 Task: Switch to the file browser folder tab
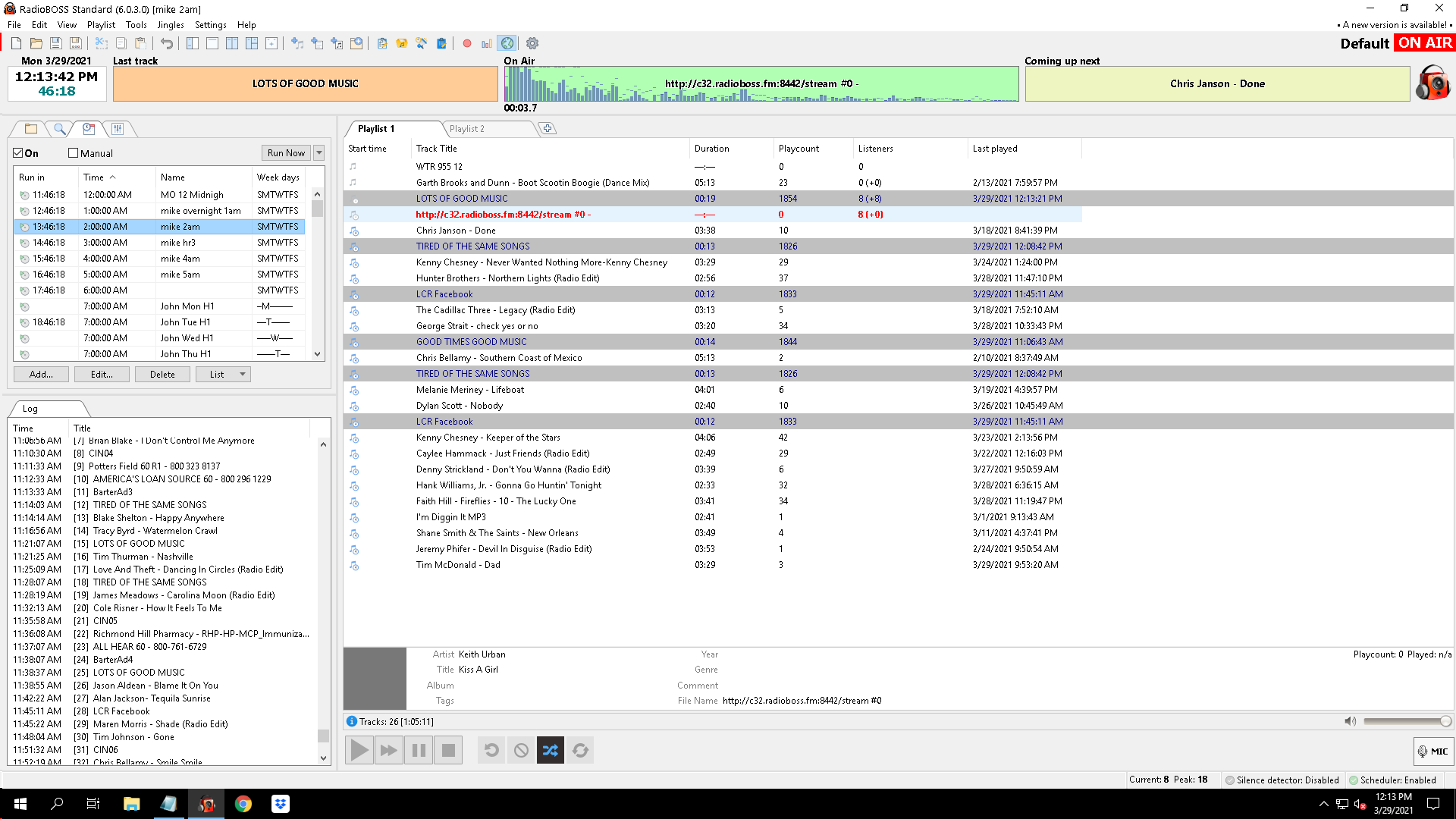[30, 129]
